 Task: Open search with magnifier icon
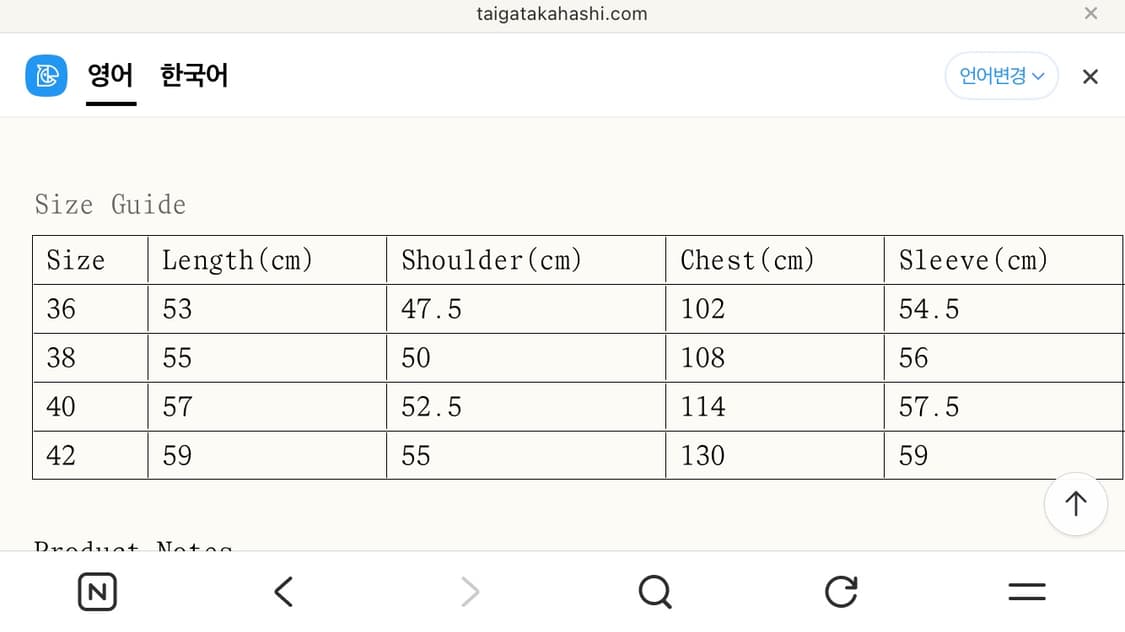[655, 592]
